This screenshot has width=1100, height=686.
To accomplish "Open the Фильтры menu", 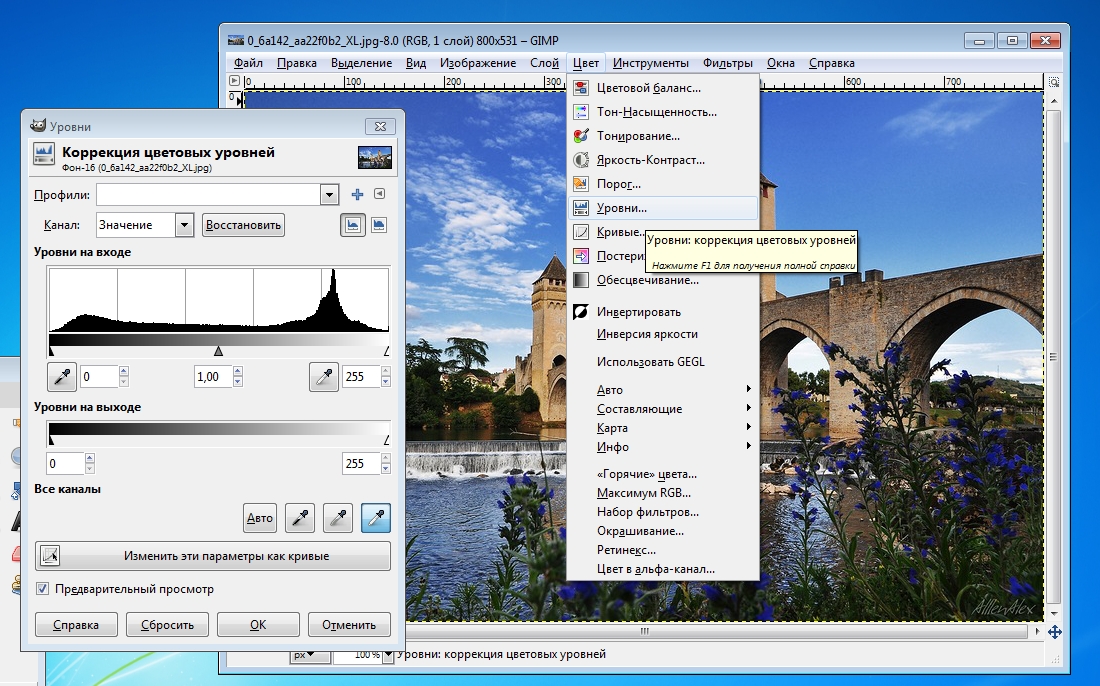I will [727, 63].
